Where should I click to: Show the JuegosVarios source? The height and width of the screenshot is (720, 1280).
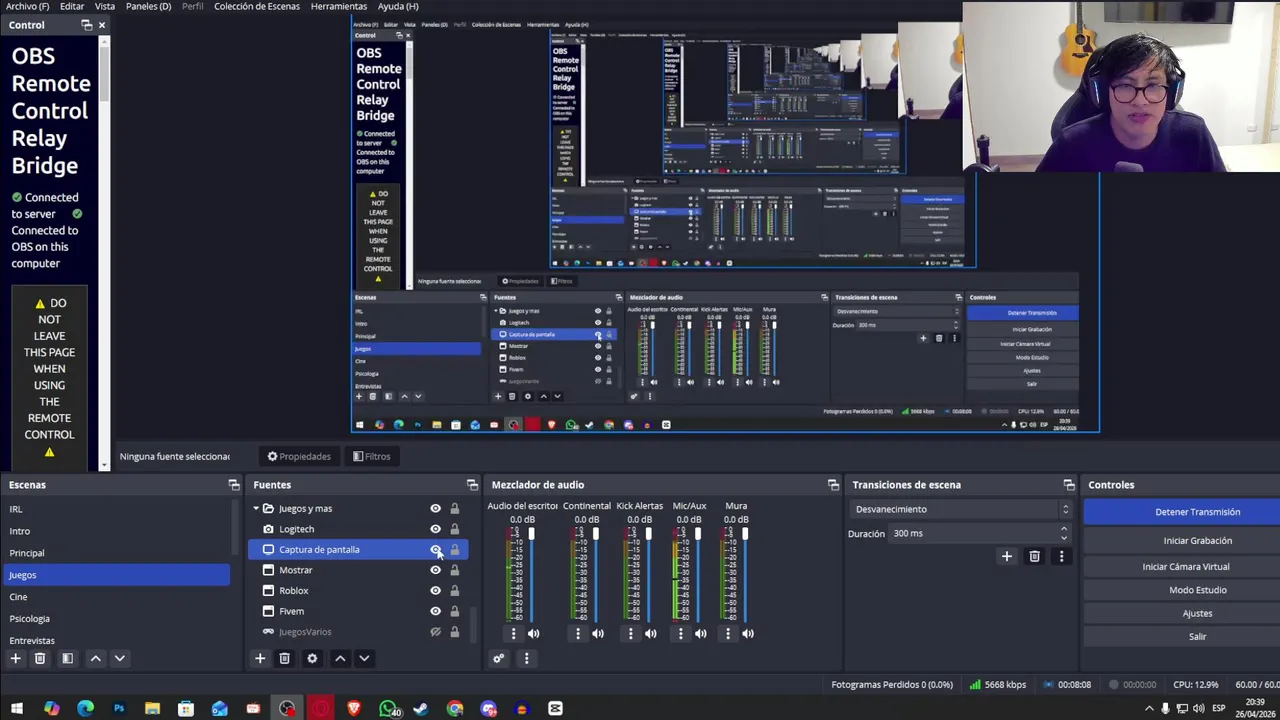pos(435,632)
